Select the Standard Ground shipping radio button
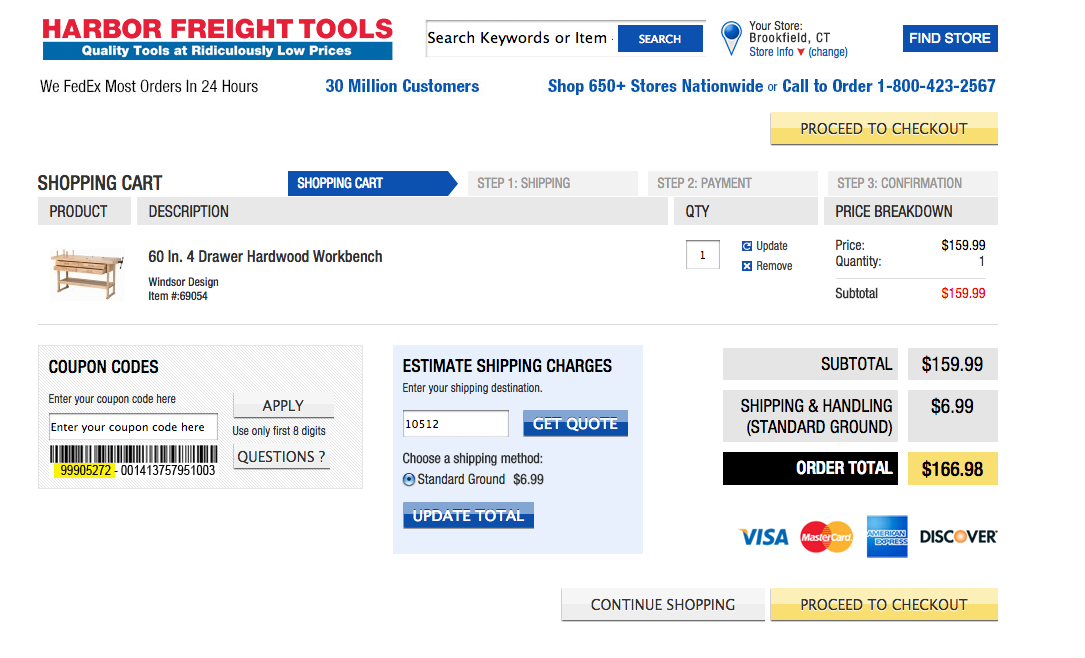The image size is (1085, 658). click(409, 479)
